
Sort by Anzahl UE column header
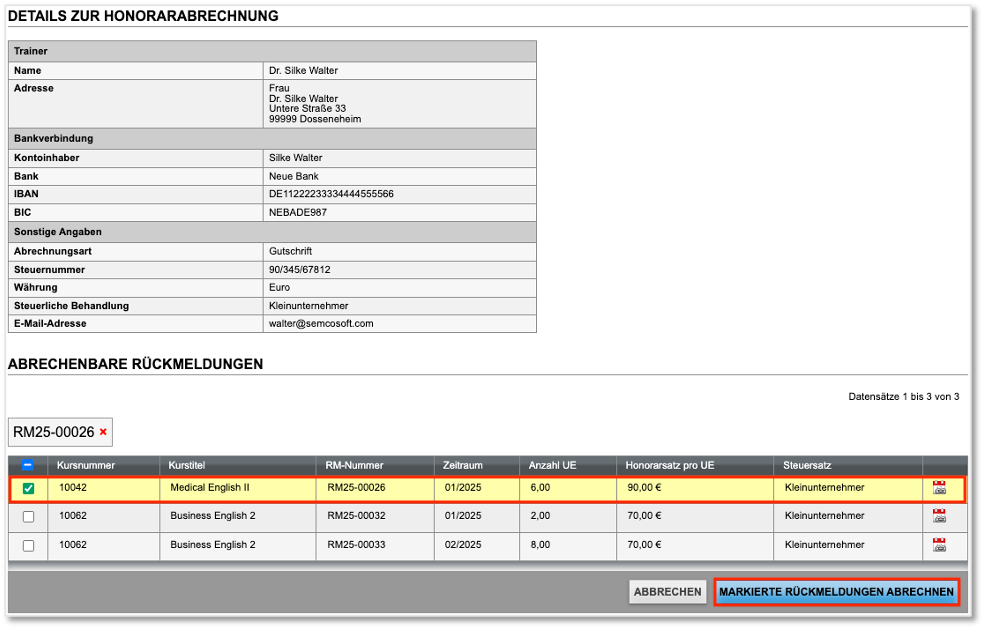553,465
